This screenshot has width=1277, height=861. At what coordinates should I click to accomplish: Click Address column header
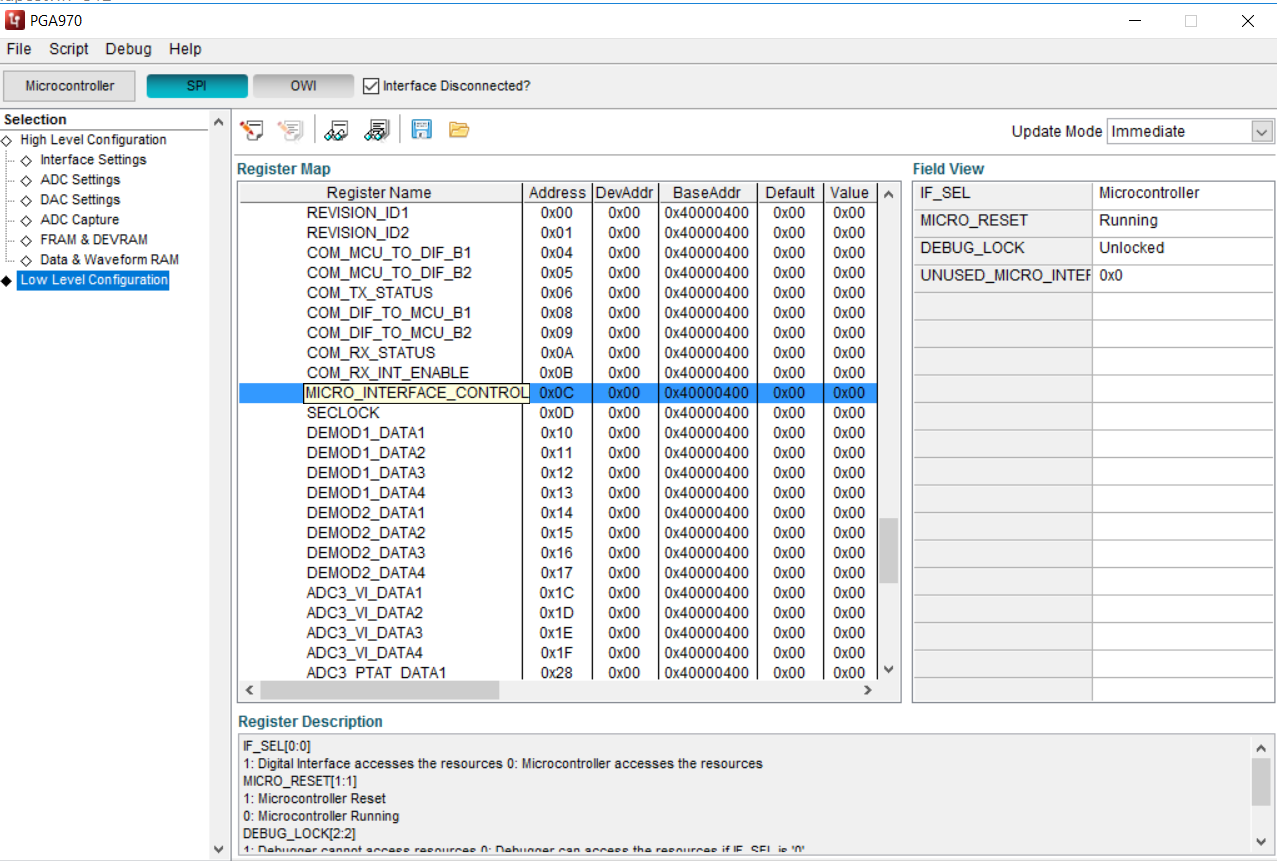click(557, 193)
